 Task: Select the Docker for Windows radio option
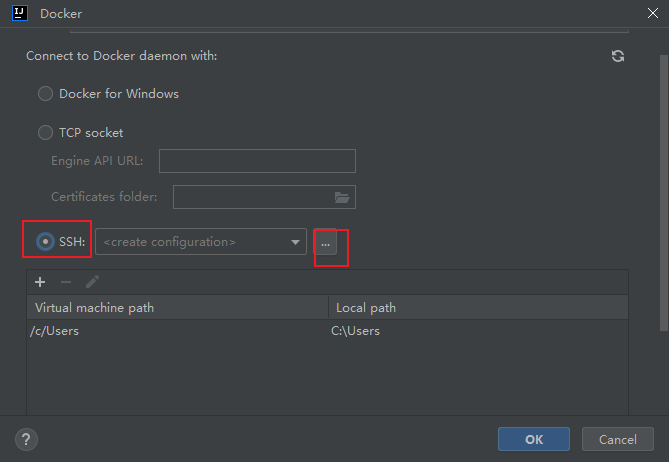coord(46,93)
